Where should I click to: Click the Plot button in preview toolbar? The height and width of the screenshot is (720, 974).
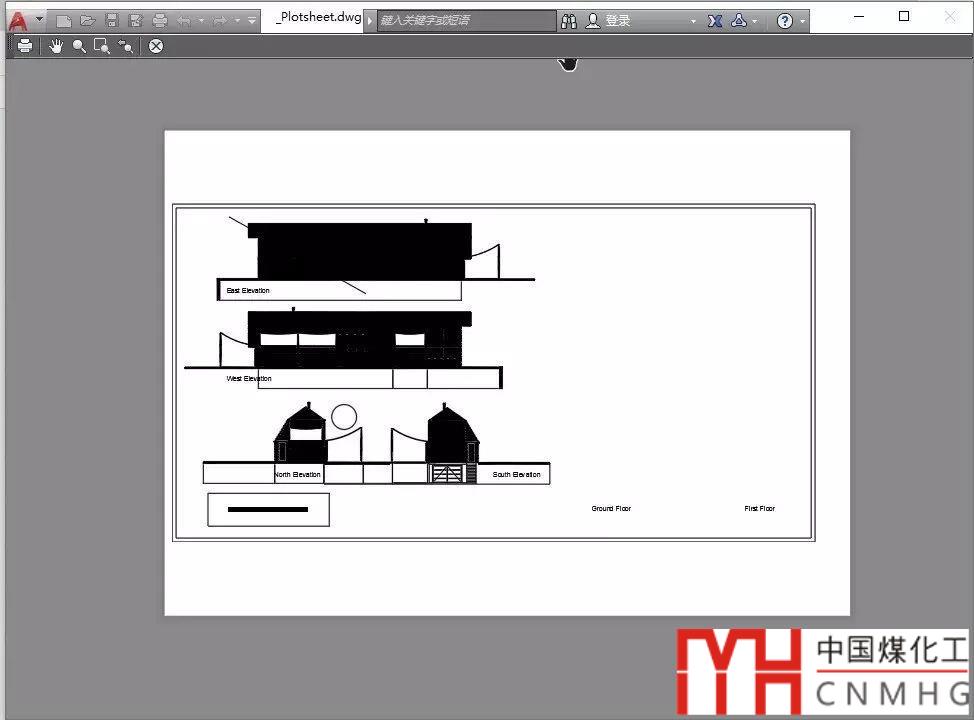click(25, 46)
